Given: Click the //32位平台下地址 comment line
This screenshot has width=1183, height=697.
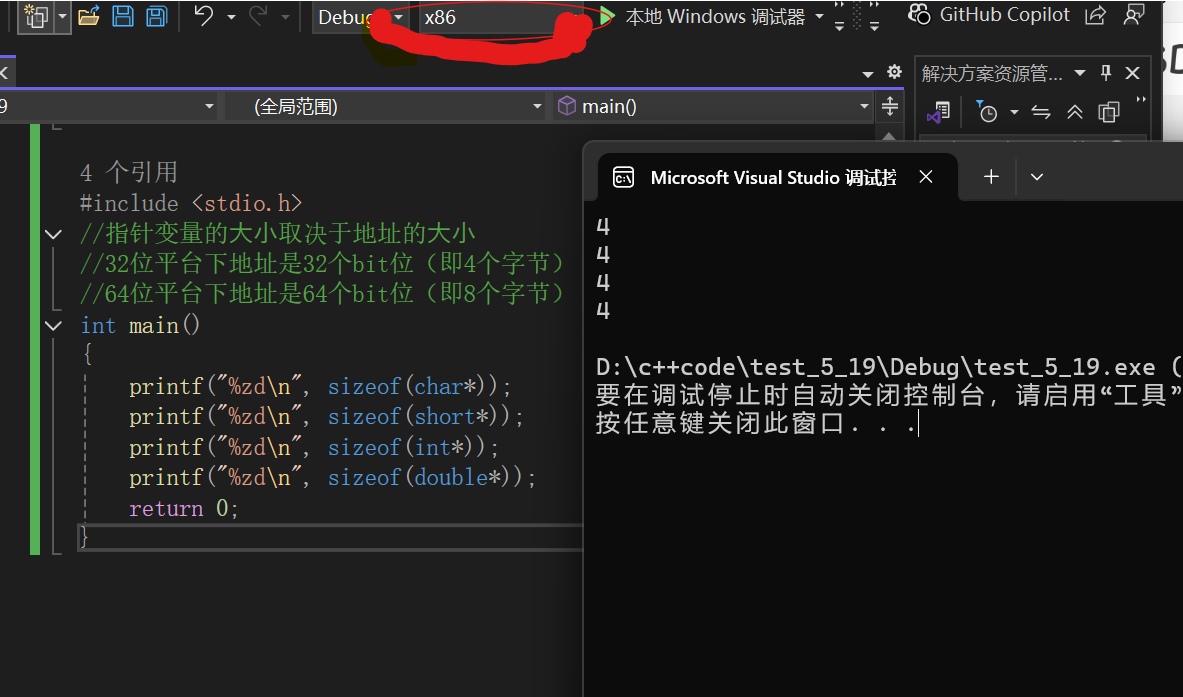Looking at the screenshot, I should (322, 263).
